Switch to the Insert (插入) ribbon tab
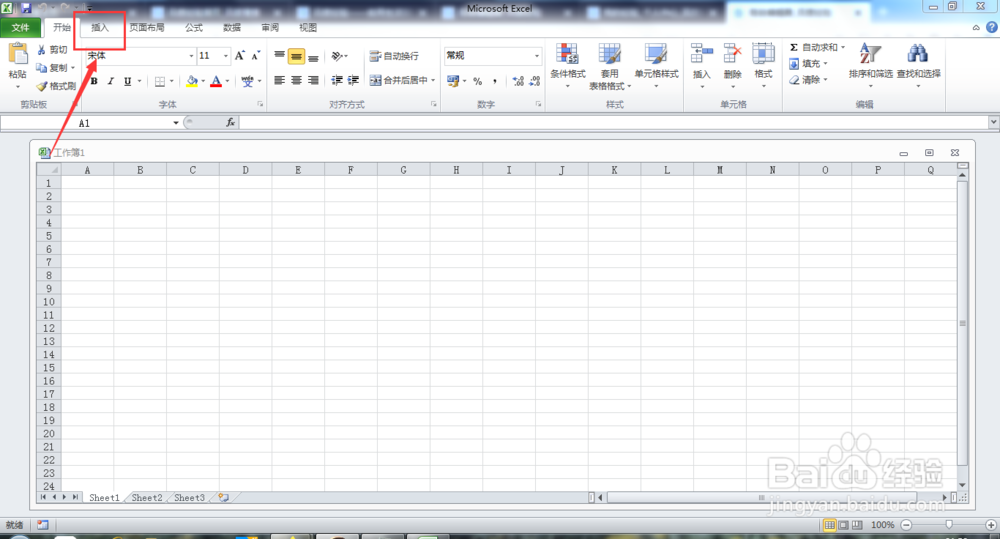Screen dimensions: 1000x539 coord(100,27)
